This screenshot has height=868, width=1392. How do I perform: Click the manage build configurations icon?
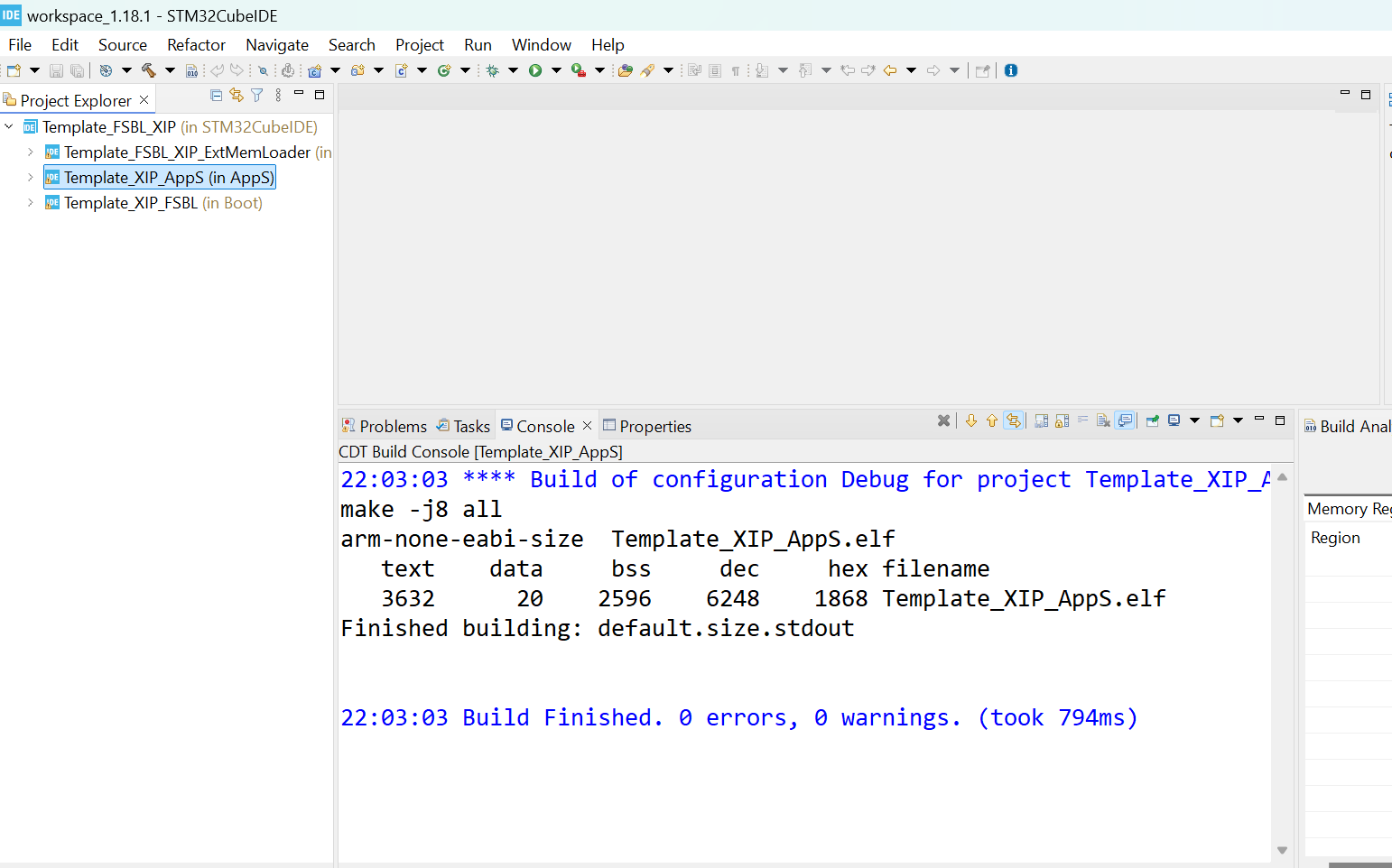pos(106,70)
